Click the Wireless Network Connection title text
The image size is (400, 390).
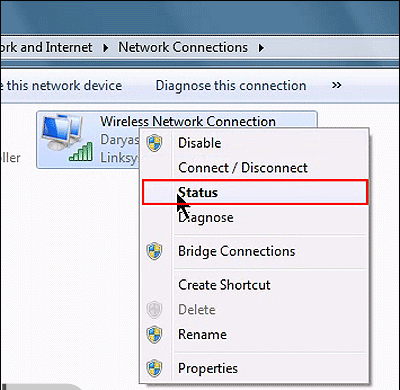coord(188,121)
